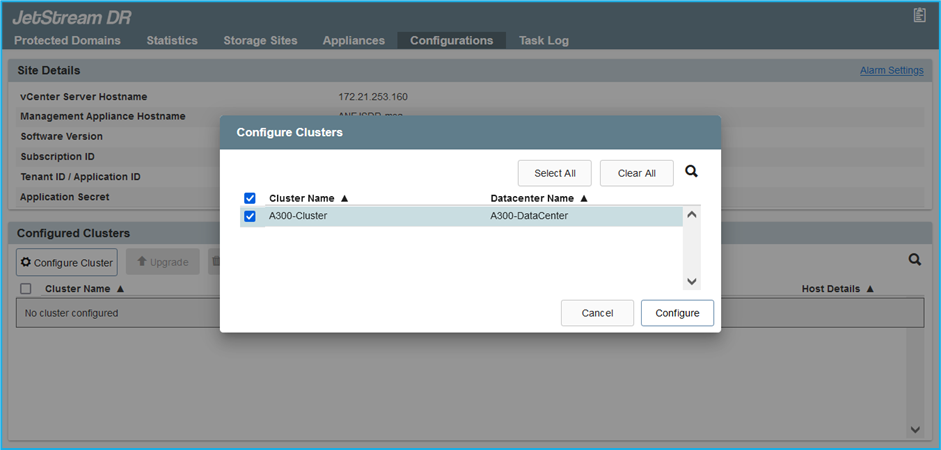View the Task Log tab
The image size is (941, 450).
coord(544,40)
